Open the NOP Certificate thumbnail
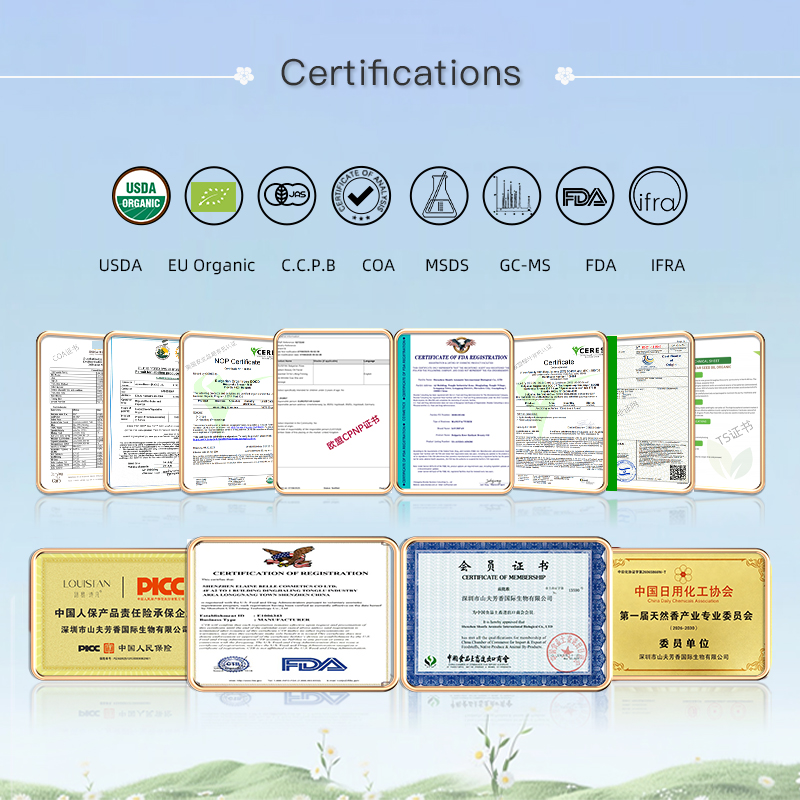The height and width of the screenshot is (800, 800). point(228,412)
